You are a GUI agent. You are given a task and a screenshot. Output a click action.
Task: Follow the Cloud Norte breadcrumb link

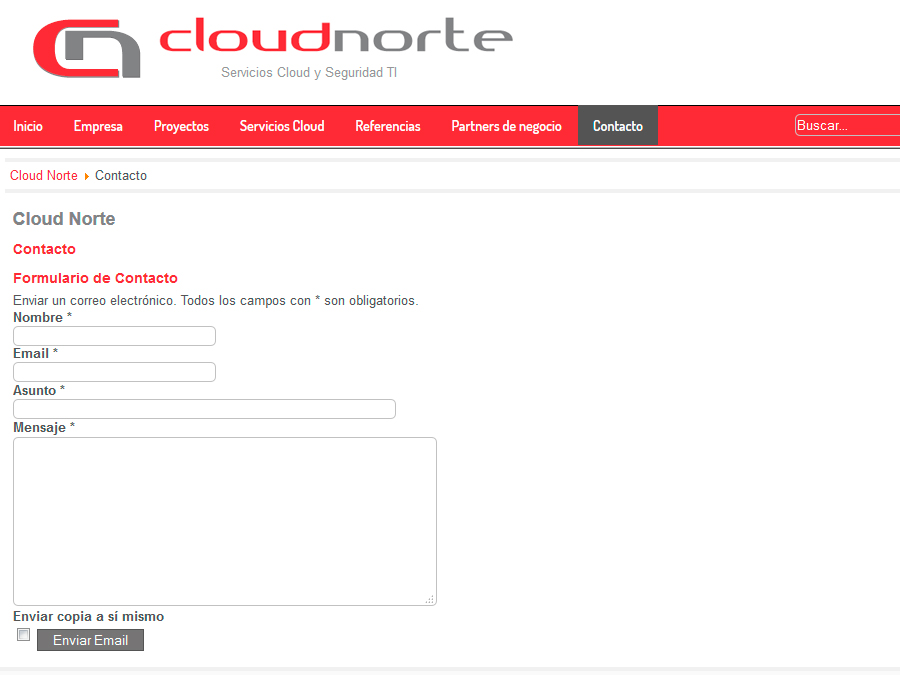click(44, 176)
